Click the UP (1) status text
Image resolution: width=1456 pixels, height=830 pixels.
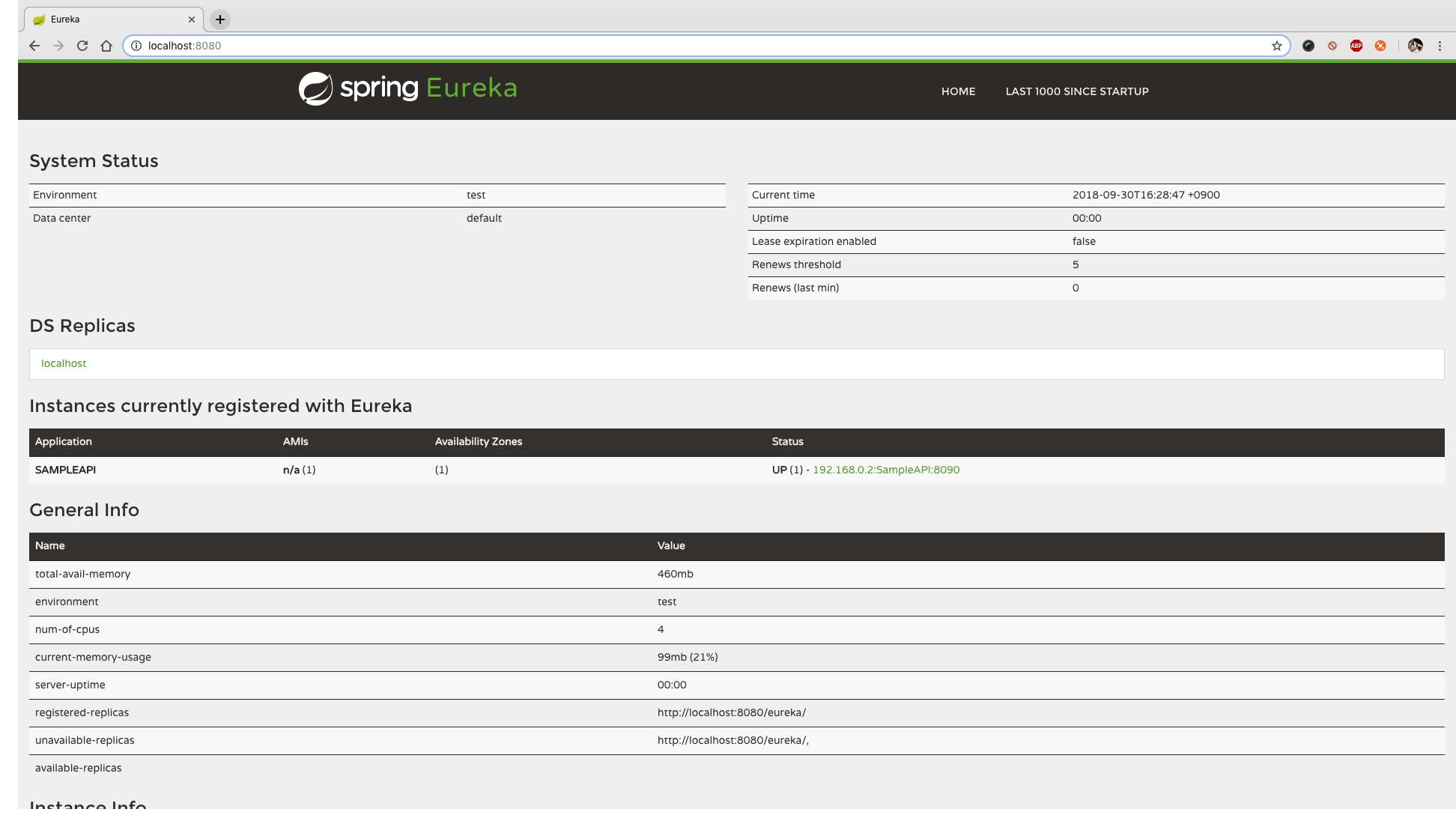(x=787, y=470)
